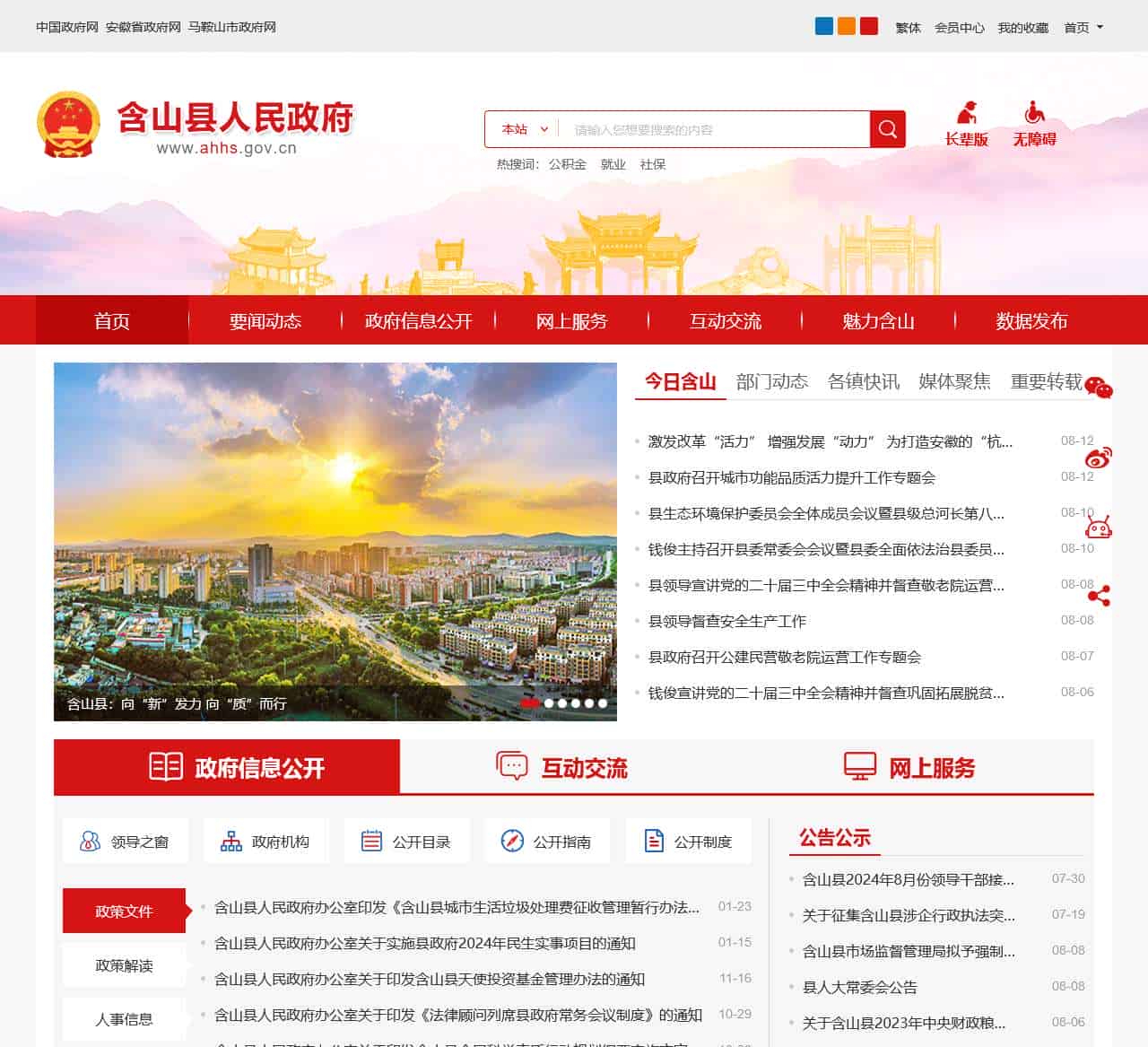
Task: Open the 本站 search scope dropdown
Action: tap(523, 128)
